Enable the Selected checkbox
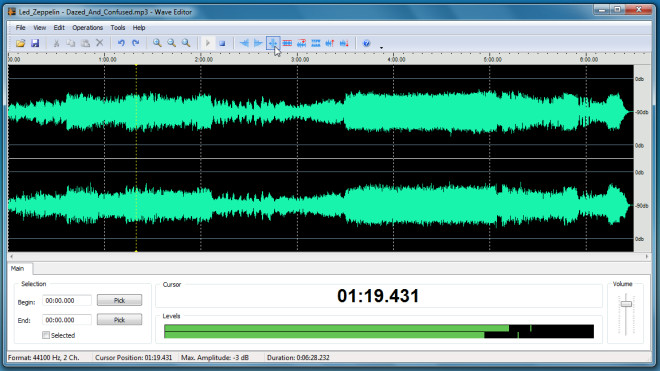The width and height of the screenshot is (660, 371). [x=46, y=335]
